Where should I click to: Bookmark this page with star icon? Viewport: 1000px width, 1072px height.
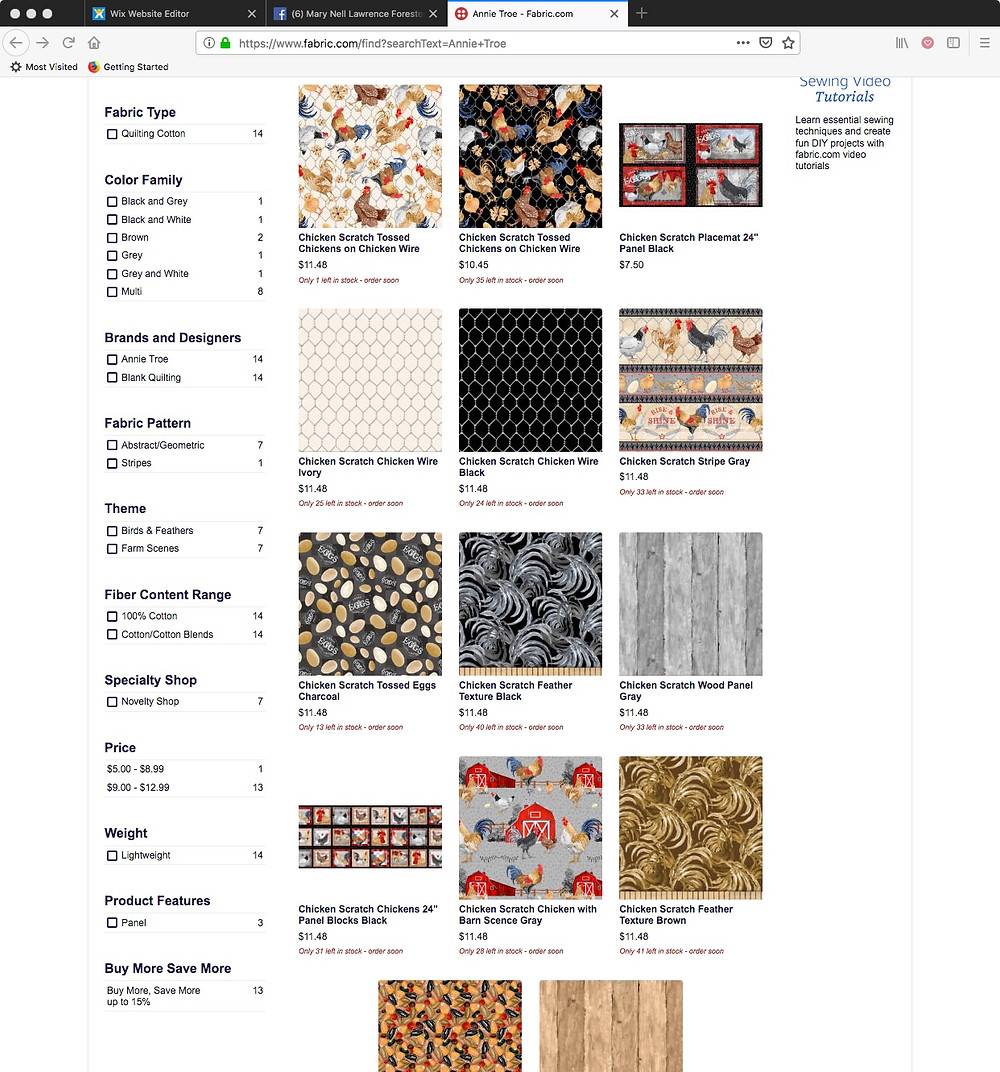tap(788, 43)
